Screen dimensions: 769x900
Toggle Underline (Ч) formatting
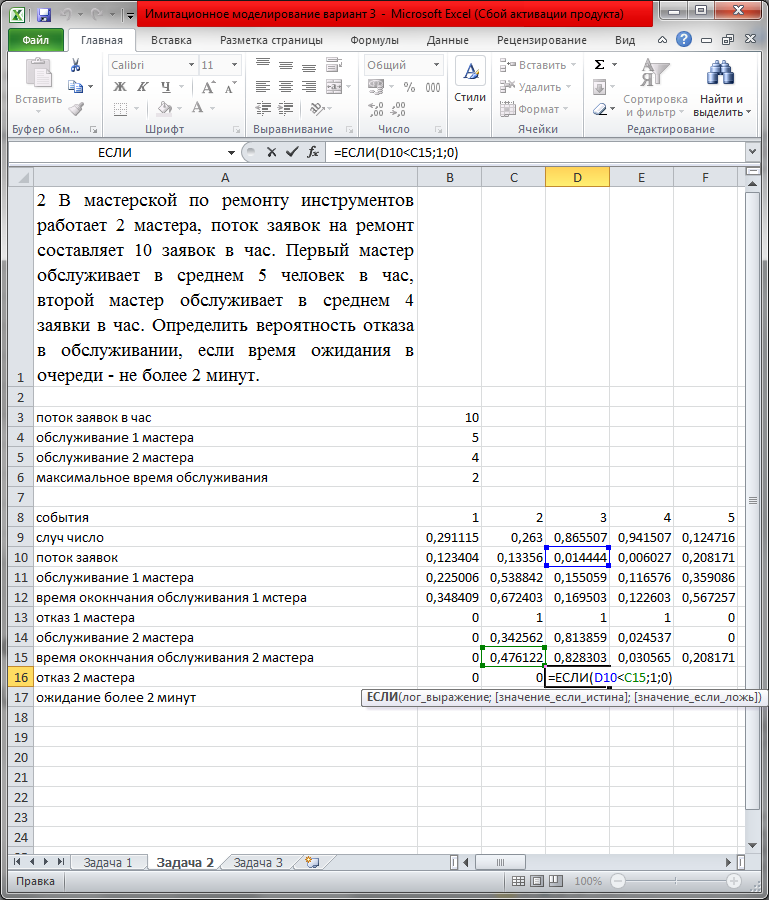(165, 87)
